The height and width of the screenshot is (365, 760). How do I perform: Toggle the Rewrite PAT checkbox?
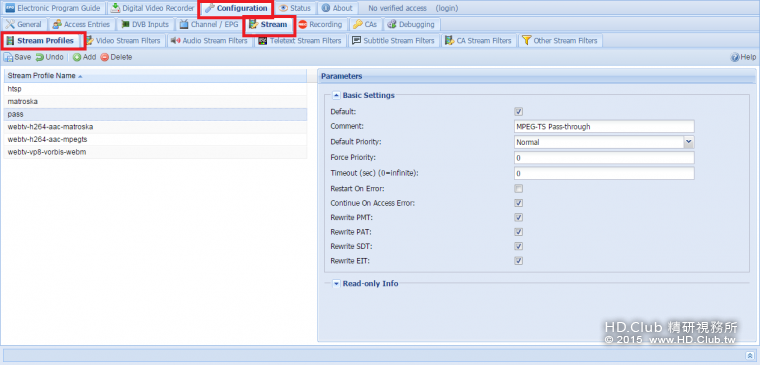click(x=519, y=232)
